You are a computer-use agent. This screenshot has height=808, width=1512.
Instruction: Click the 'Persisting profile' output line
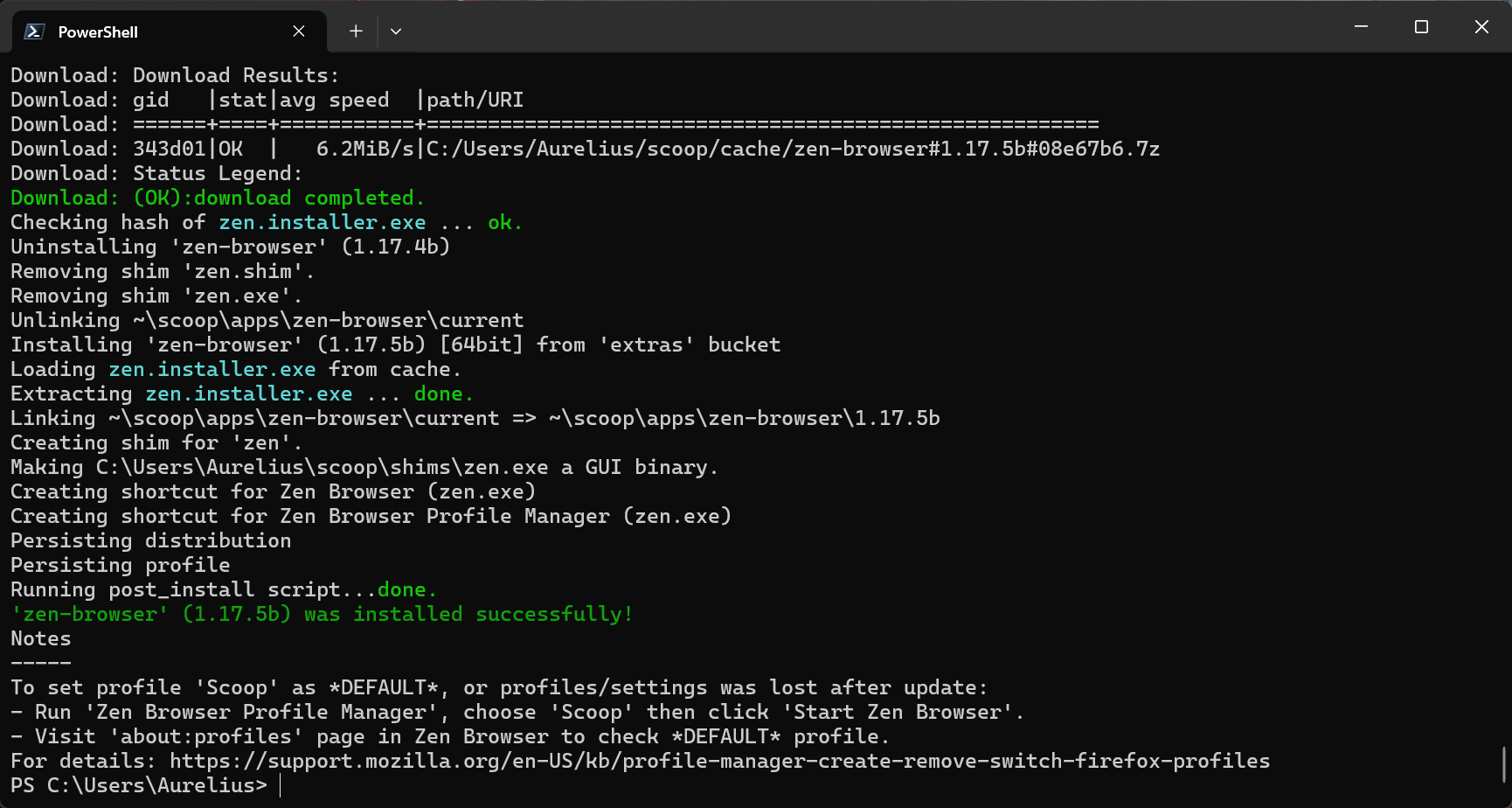click(121, 565)
